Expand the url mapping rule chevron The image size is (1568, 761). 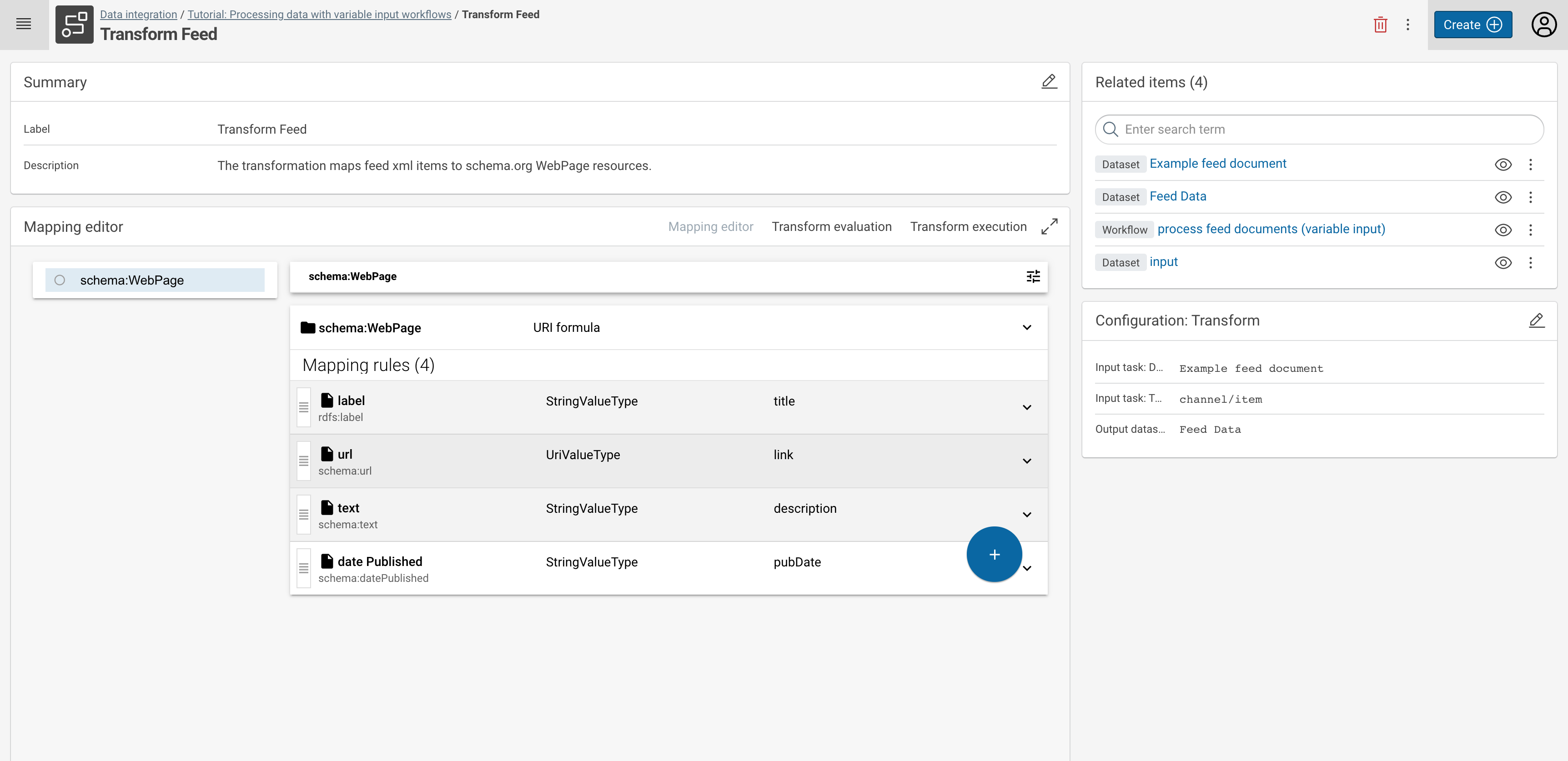point(1027,461)
